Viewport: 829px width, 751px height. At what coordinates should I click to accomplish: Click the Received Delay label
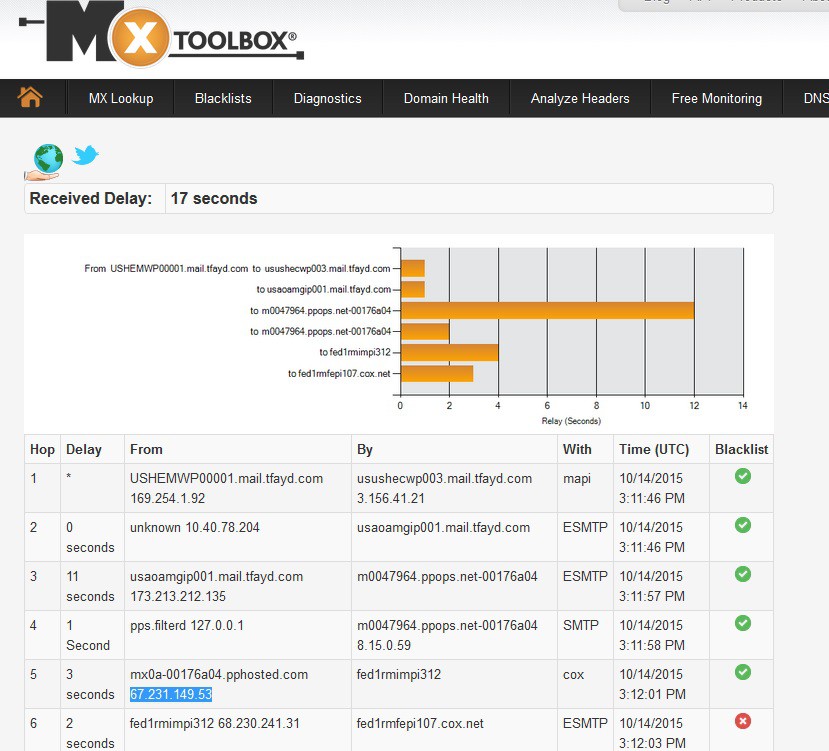point(90,198)
